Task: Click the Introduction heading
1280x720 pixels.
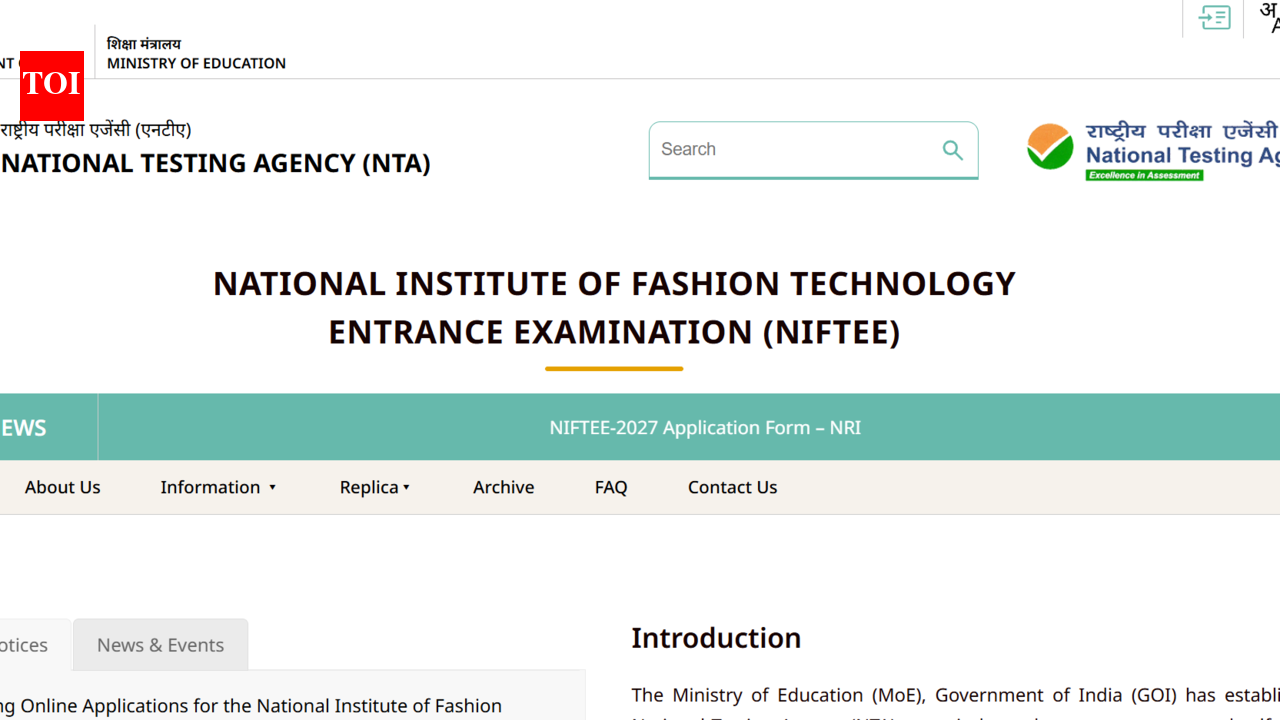Action: pyautogui.click(x=716, y=638)
